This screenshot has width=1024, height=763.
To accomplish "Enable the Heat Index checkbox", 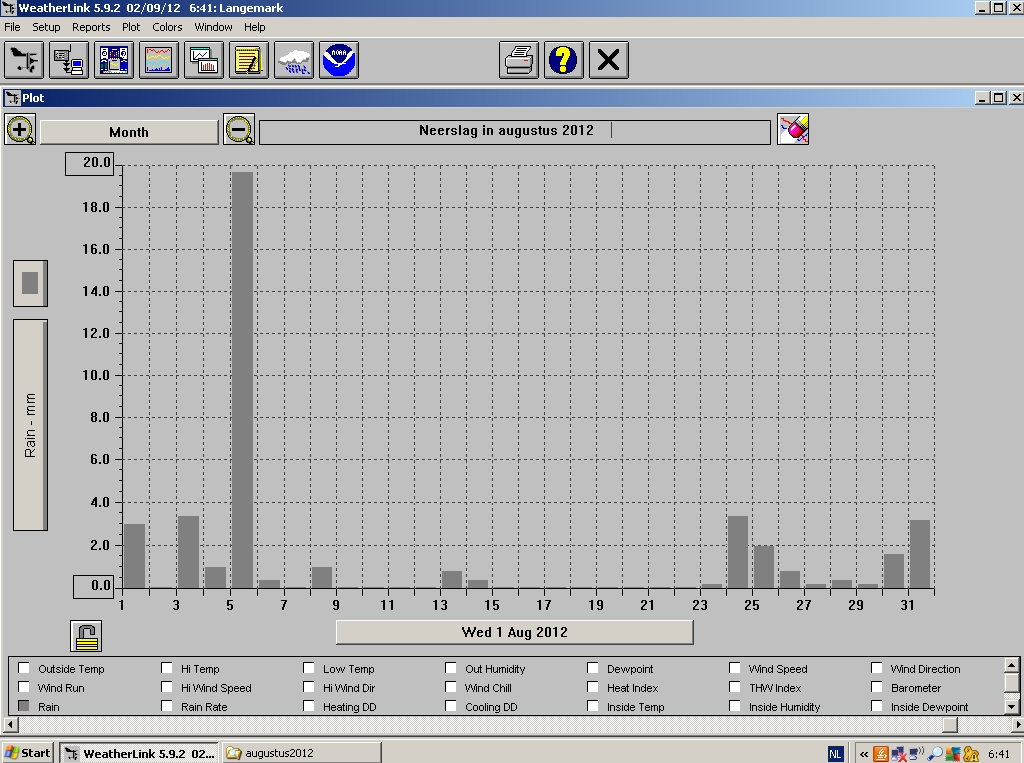I will click(x=592, y=687).
